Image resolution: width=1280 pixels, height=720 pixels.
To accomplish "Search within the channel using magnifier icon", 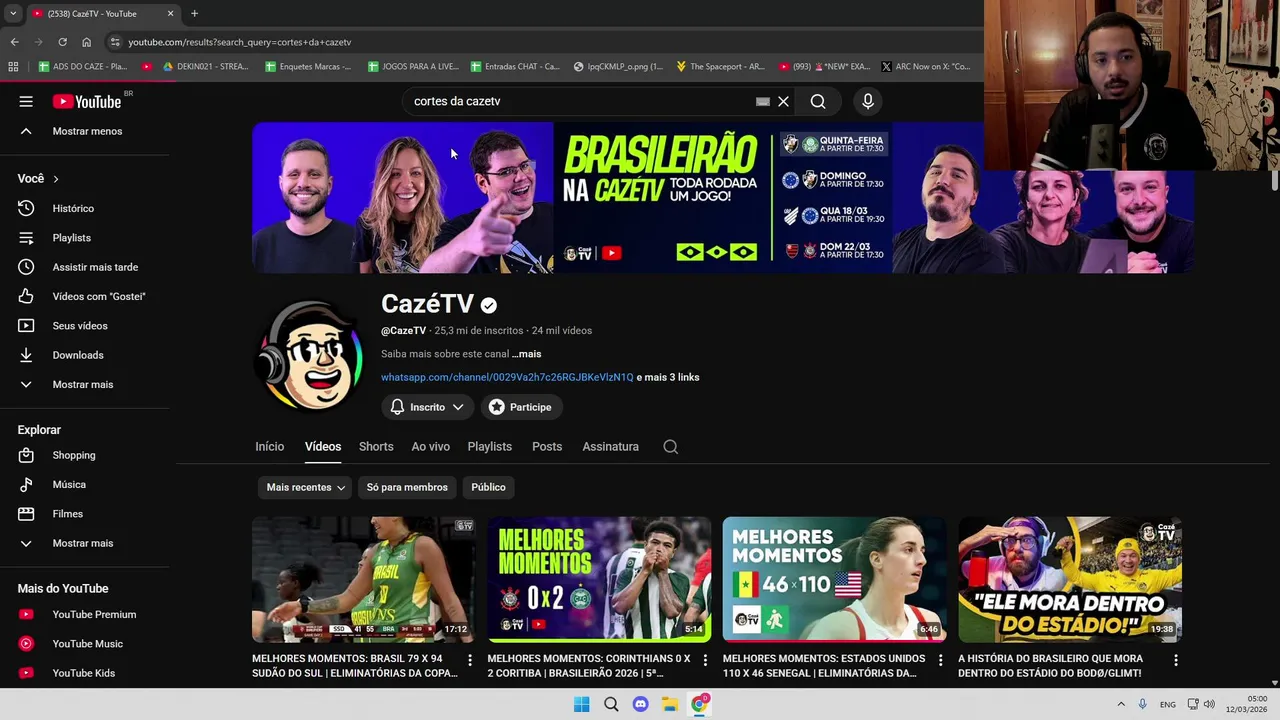I will pyautogui.click(x=671, y=447).
